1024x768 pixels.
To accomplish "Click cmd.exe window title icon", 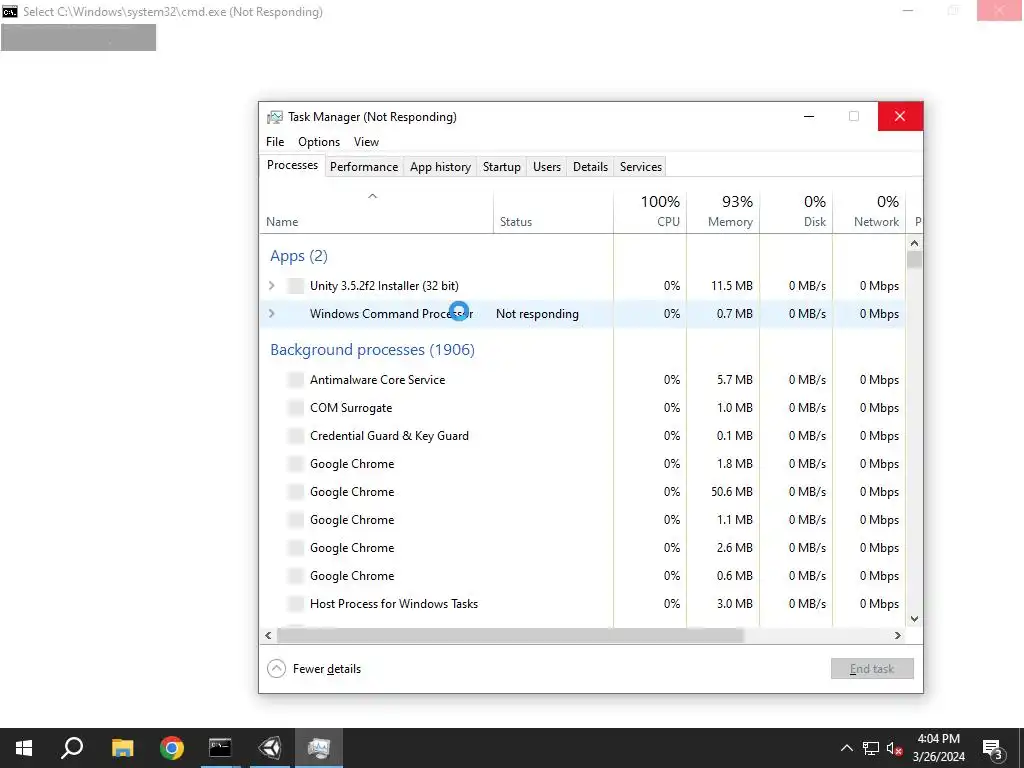I will coord(10,12).
